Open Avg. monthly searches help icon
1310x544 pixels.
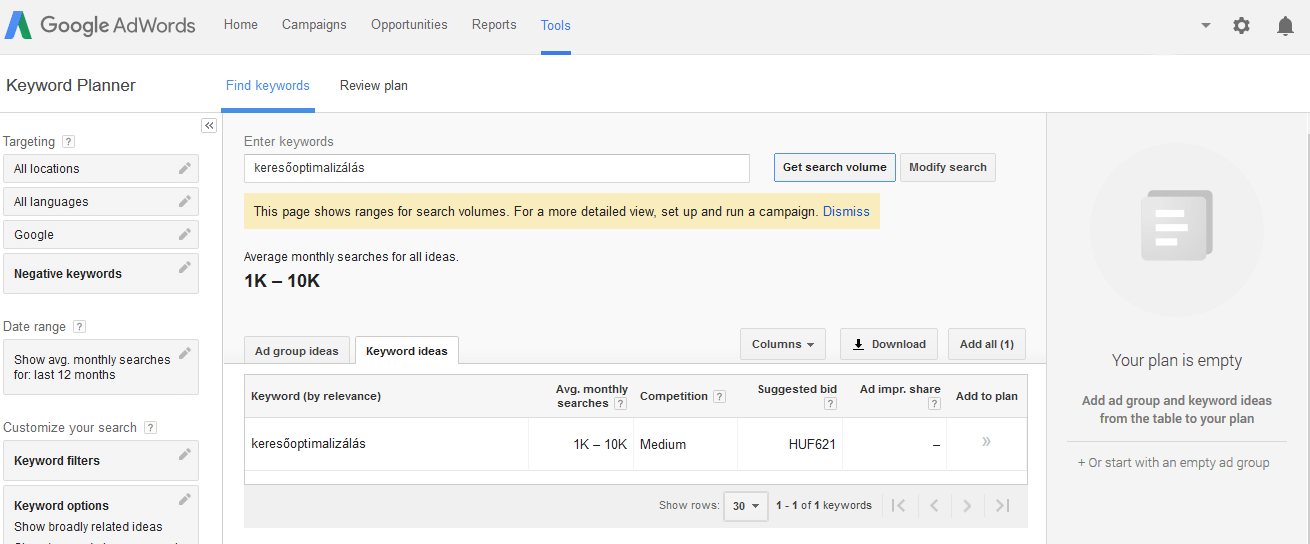tap(620, 404)
